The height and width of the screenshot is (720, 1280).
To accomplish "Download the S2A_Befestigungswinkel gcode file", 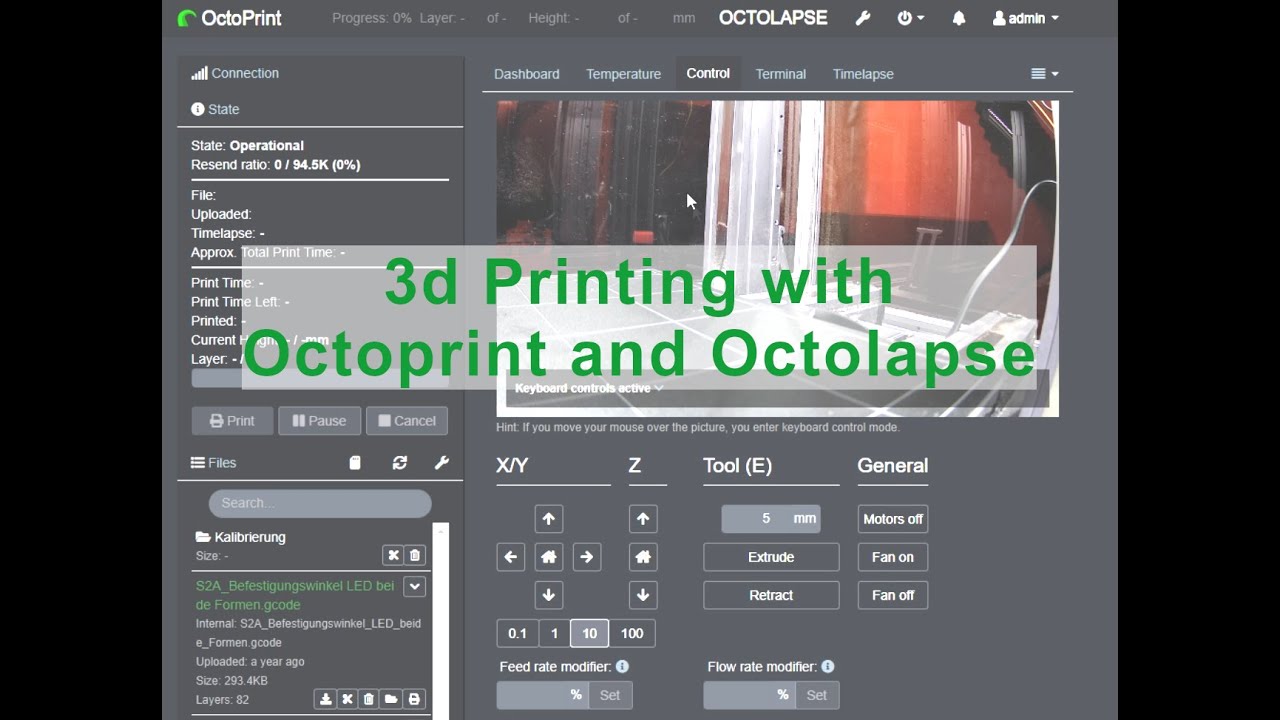I will (325, 699).
